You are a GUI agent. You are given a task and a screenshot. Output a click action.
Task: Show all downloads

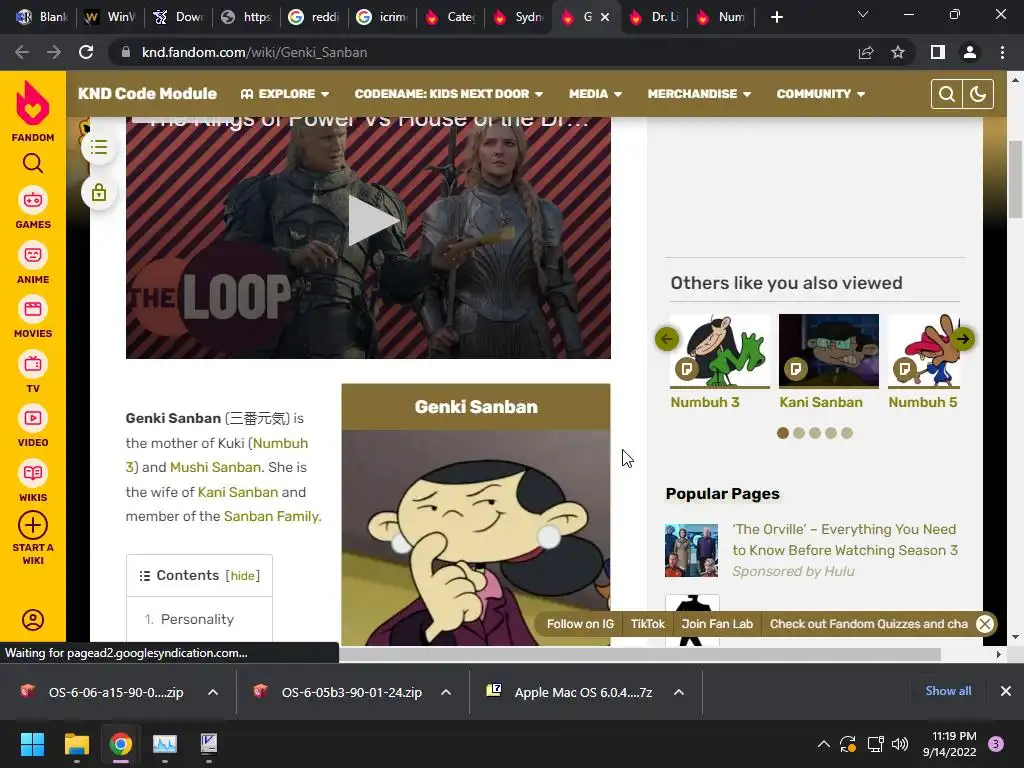pyautogui.click(x=948, y=691)
